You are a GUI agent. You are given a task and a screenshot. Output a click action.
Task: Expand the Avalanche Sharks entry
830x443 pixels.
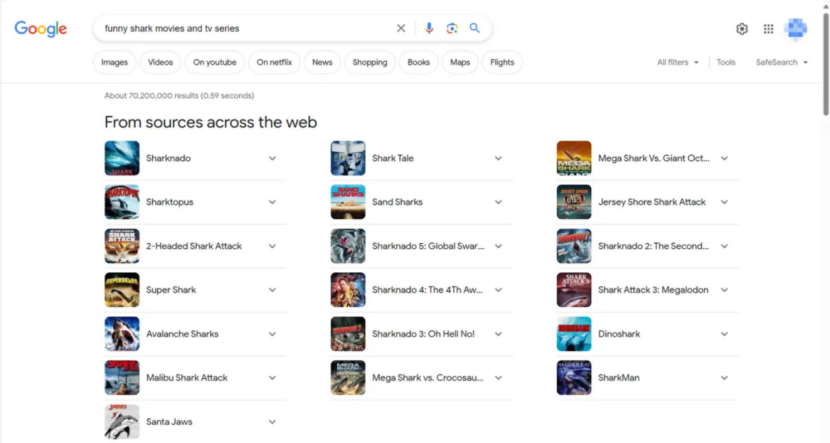(272, 334)
